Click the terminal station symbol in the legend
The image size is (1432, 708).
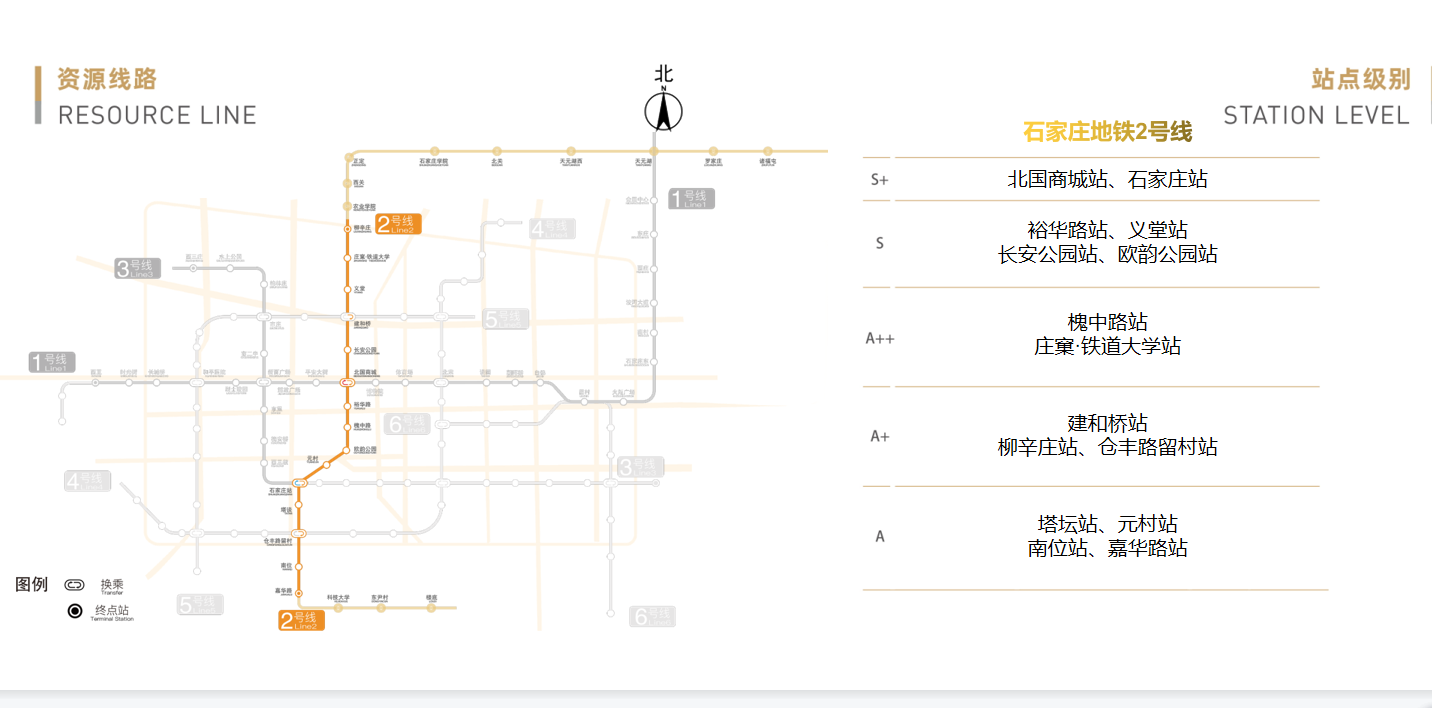[x=75, y=611]
